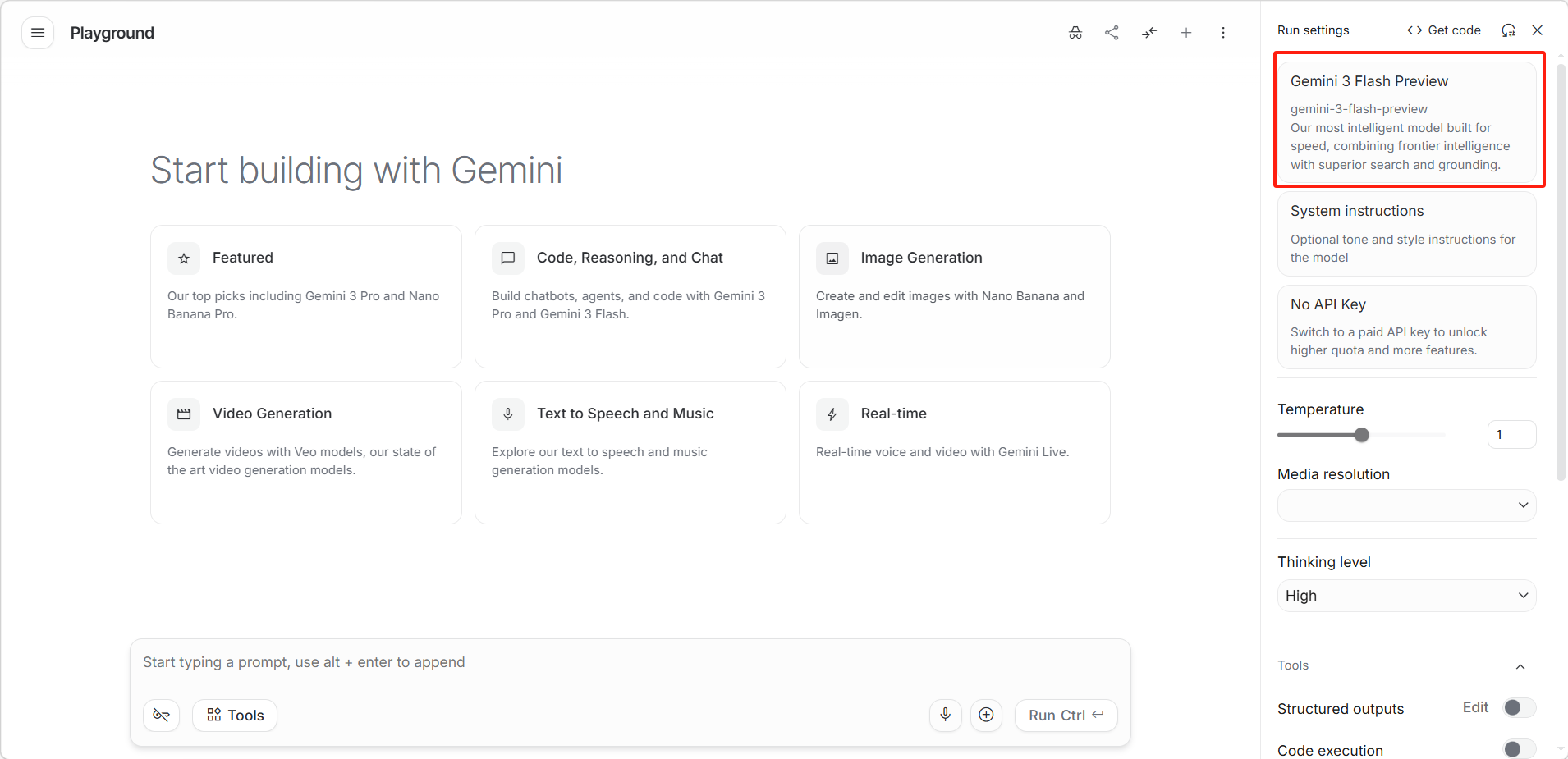Click the No API Key card
The image size is (1568, 759).
click(1407, 327)
